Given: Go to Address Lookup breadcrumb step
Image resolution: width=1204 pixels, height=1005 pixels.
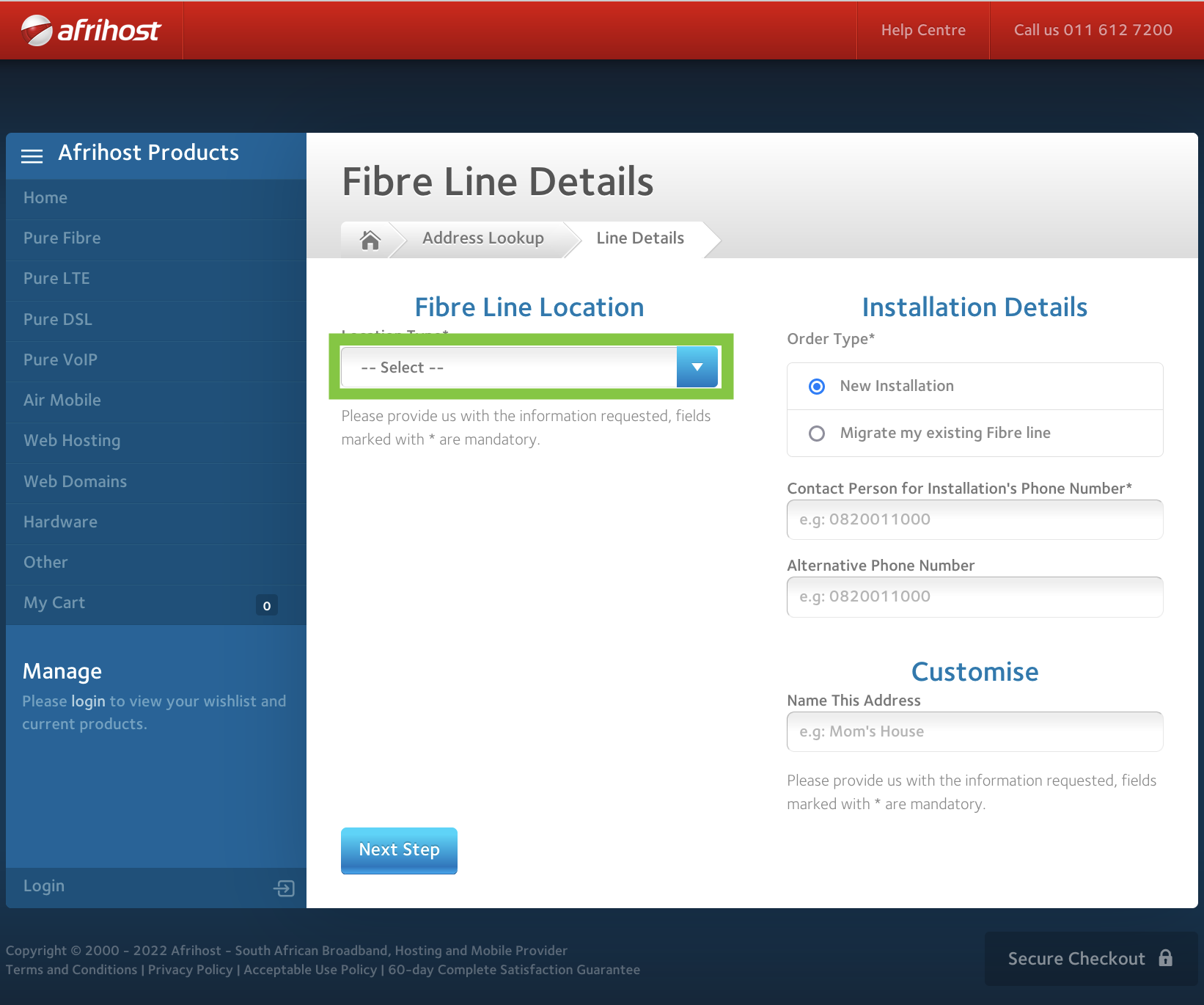Looking at the screenshot, I should coord(482,238).
